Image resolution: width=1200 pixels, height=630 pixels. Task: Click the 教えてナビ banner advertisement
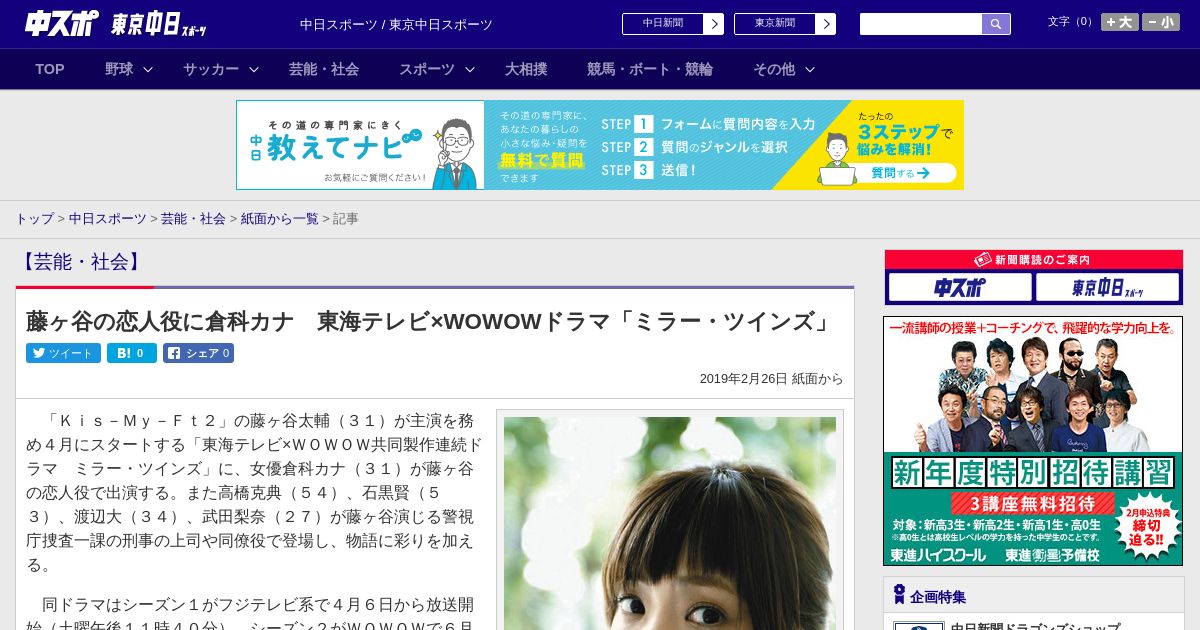(600, 145)
